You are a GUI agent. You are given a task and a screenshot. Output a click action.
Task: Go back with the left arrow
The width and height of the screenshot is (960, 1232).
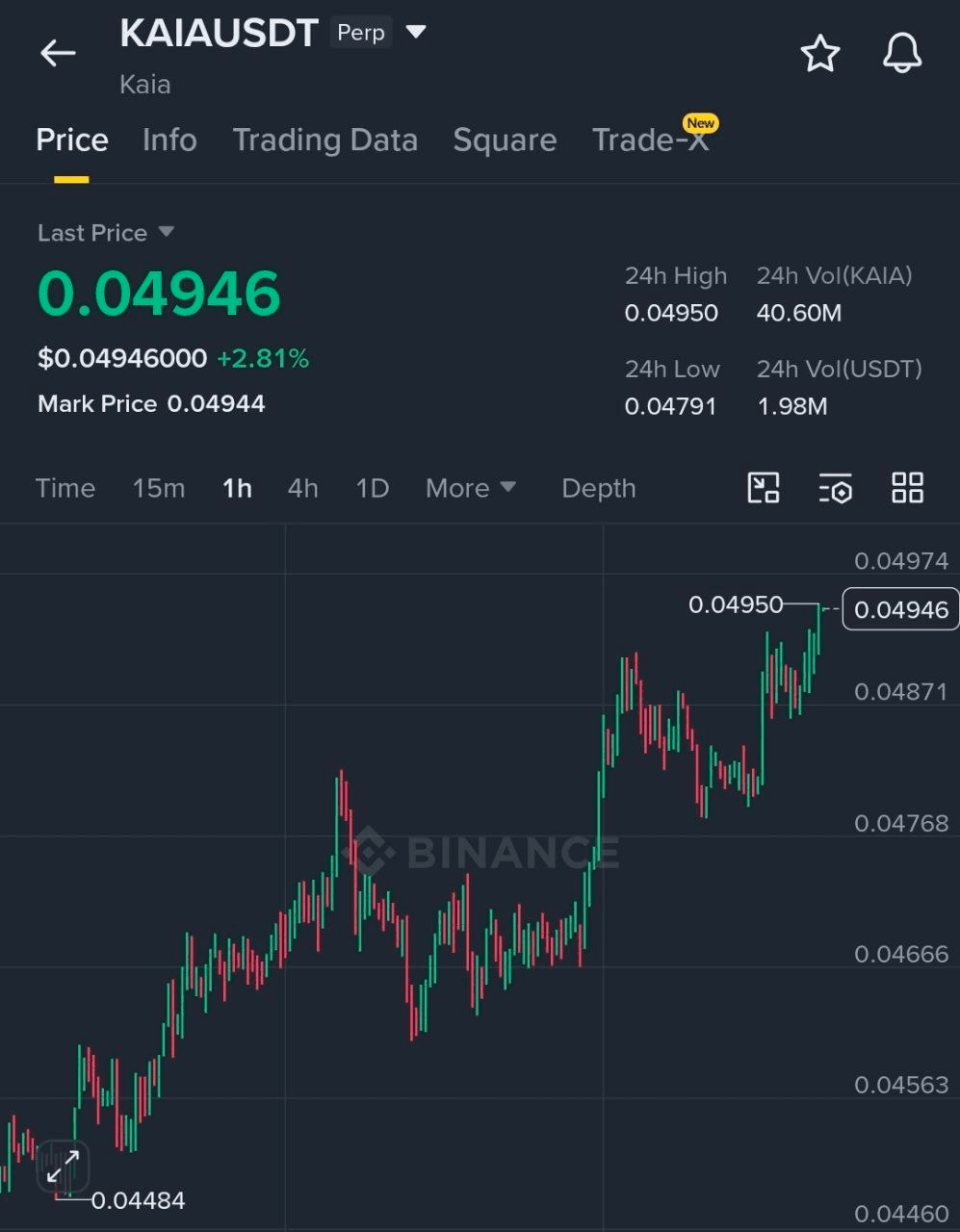click(x=58, y=53)
